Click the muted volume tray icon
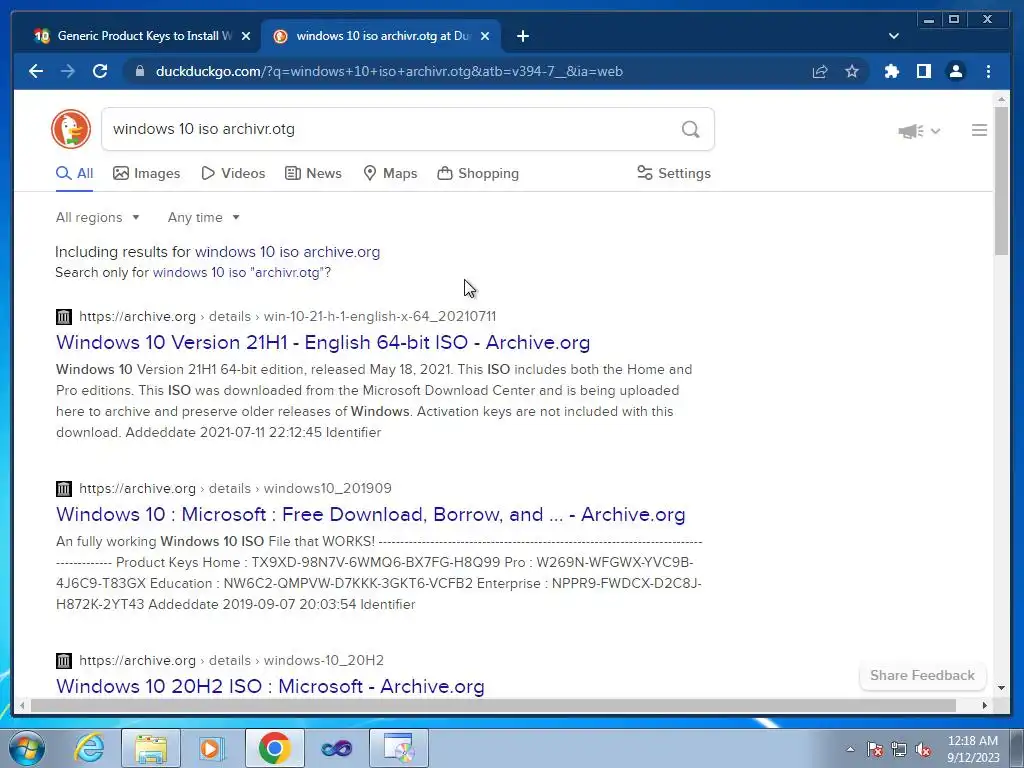 923,749
